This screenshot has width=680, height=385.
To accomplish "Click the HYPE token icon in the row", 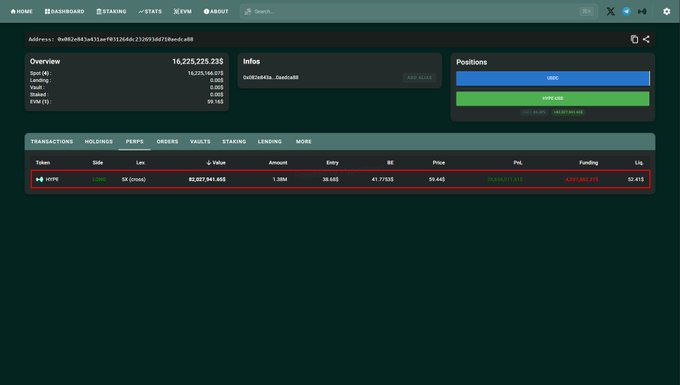I will pyautogui.click(x=39, y=179).
